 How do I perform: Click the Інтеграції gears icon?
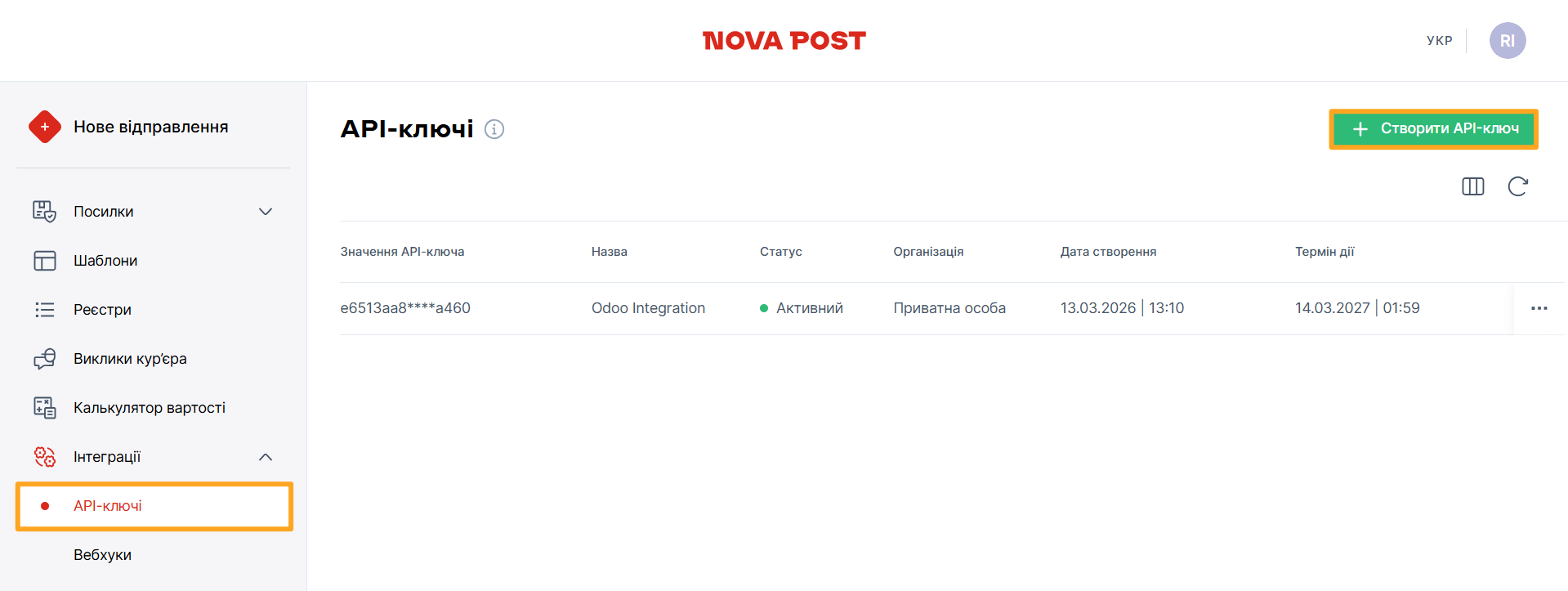pos(44,457)
